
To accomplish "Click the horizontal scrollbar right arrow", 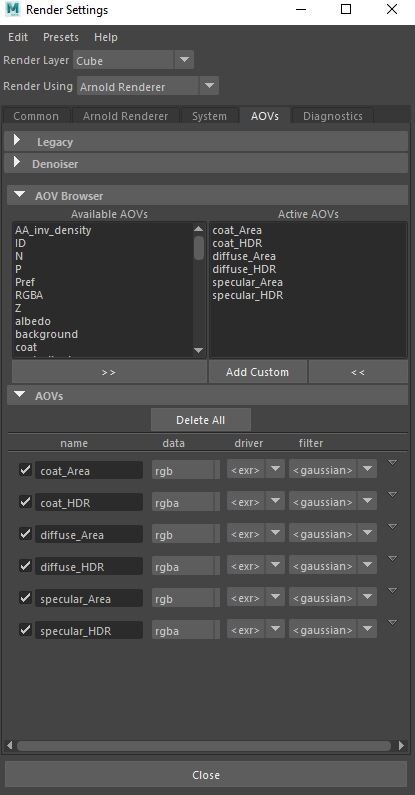I will pyautogui.click(x=402, y=745).
